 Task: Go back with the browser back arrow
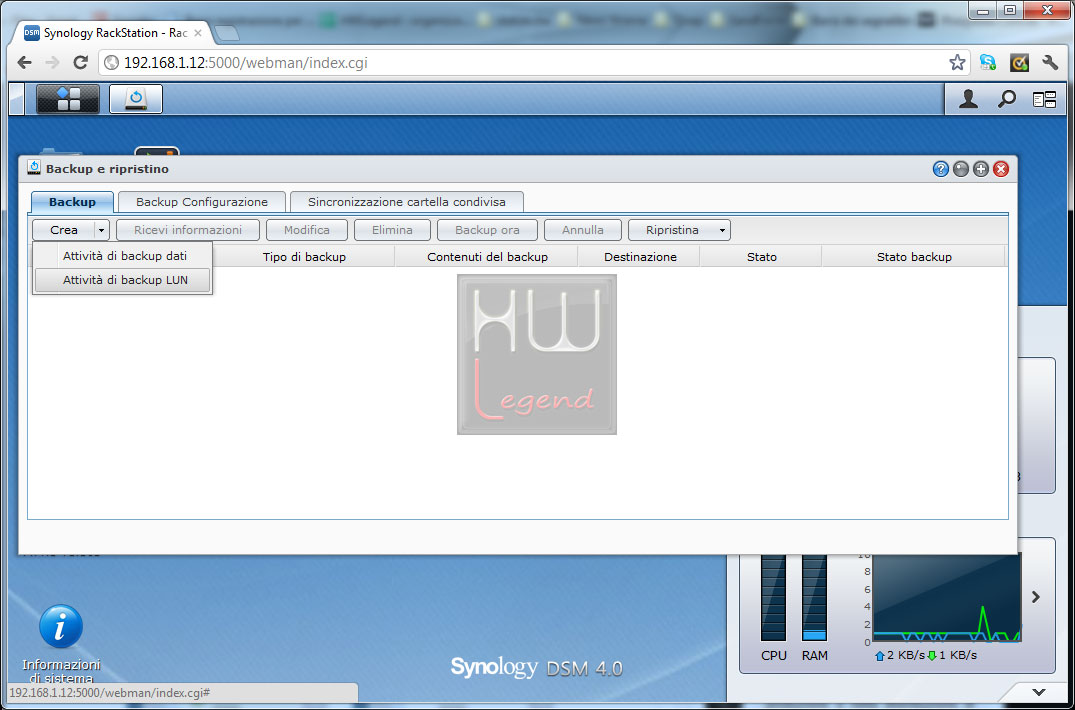click(x=25, y=63)
